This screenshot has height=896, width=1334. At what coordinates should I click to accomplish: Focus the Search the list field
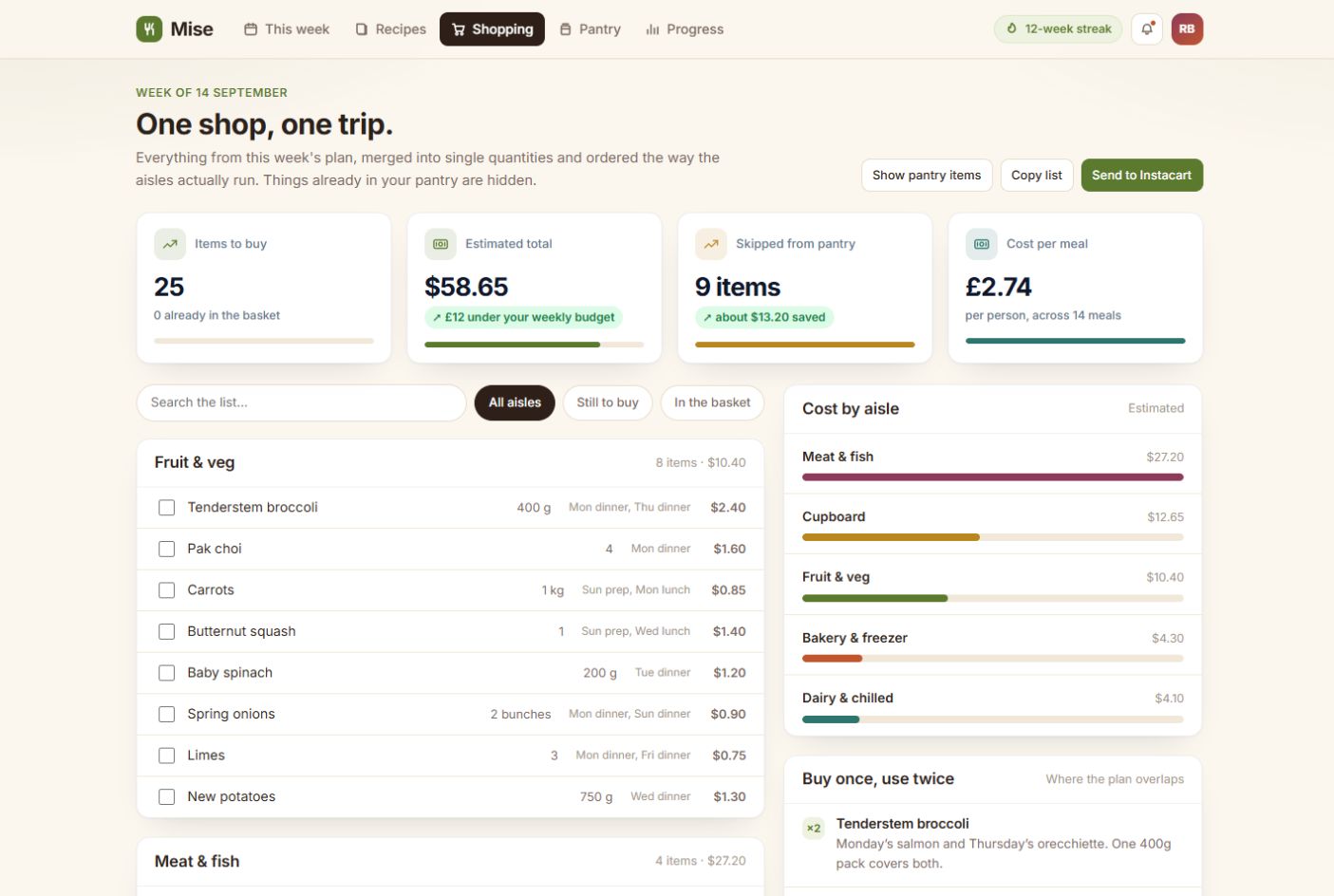coord(302,402)
